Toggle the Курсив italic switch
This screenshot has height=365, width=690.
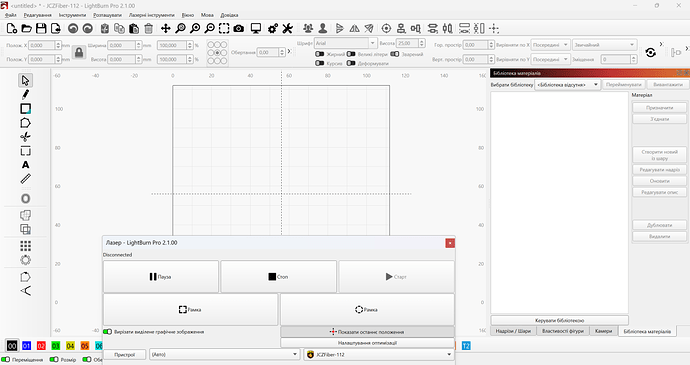(x=319, y=63)
